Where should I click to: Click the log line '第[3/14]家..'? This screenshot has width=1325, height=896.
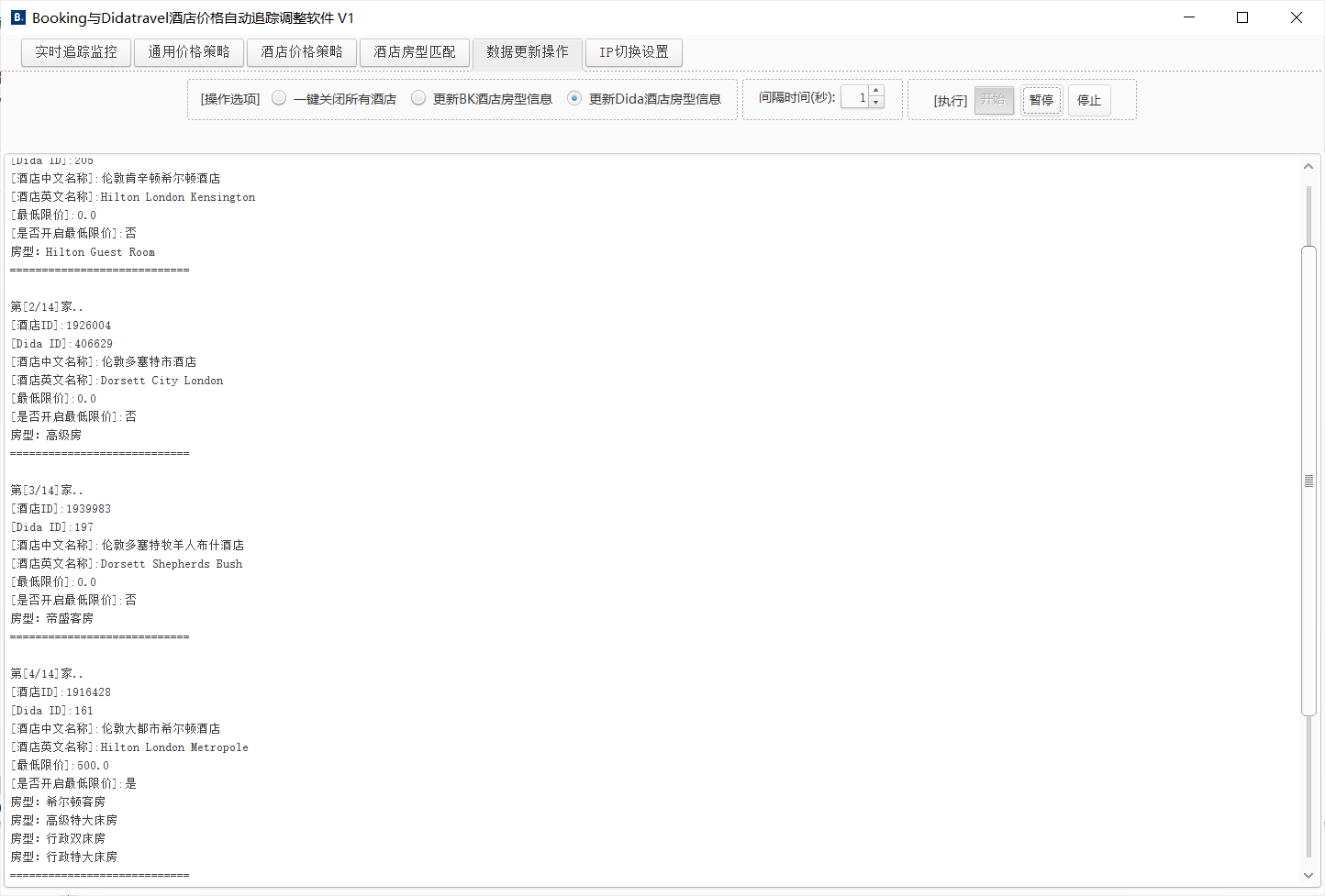pos(47,491)
